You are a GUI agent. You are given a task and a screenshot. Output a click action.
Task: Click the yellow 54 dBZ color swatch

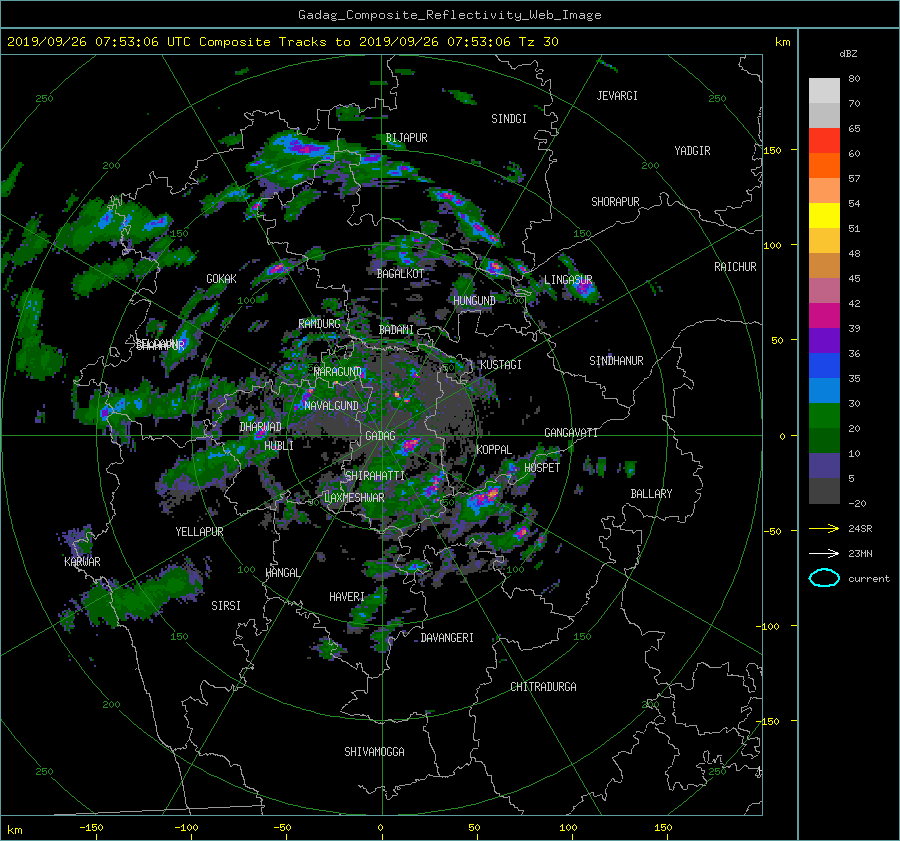pos(824,215)
